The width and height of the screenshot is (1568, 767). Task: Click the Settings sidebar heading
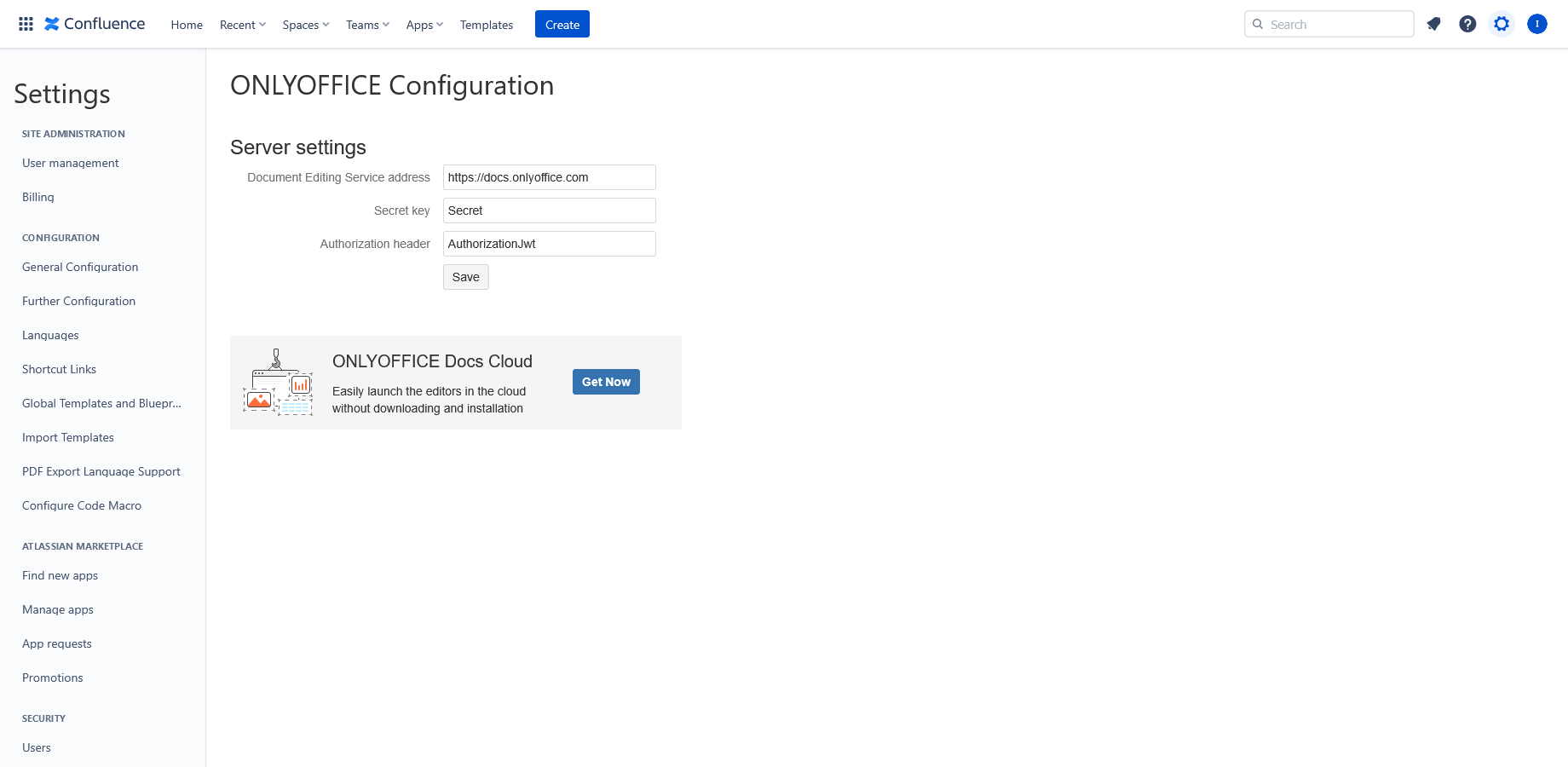[x=62, y=94]
